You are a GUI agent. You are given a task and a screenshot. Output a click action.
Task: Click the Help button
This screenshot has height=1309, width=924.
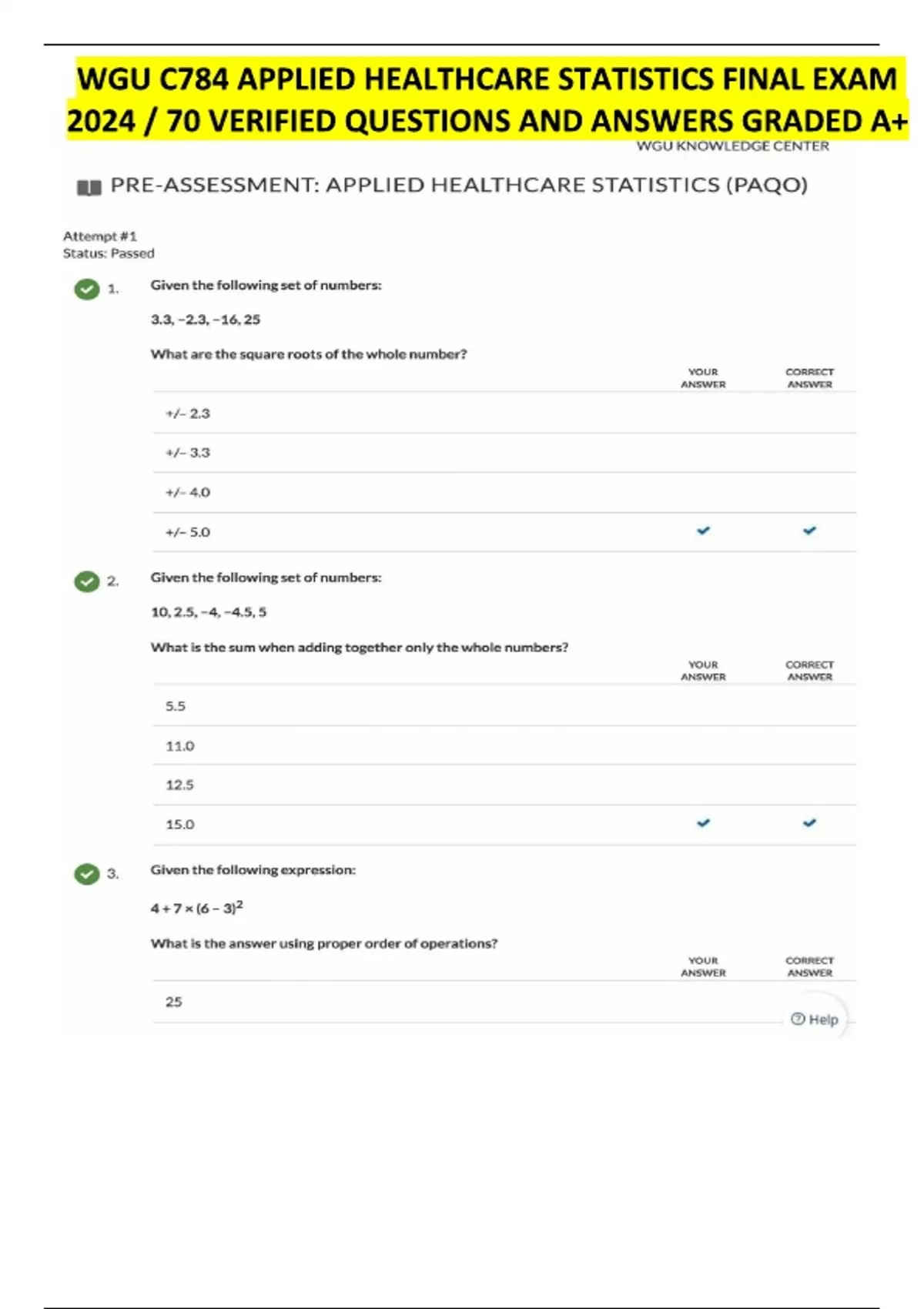(x=815, y=1019)
